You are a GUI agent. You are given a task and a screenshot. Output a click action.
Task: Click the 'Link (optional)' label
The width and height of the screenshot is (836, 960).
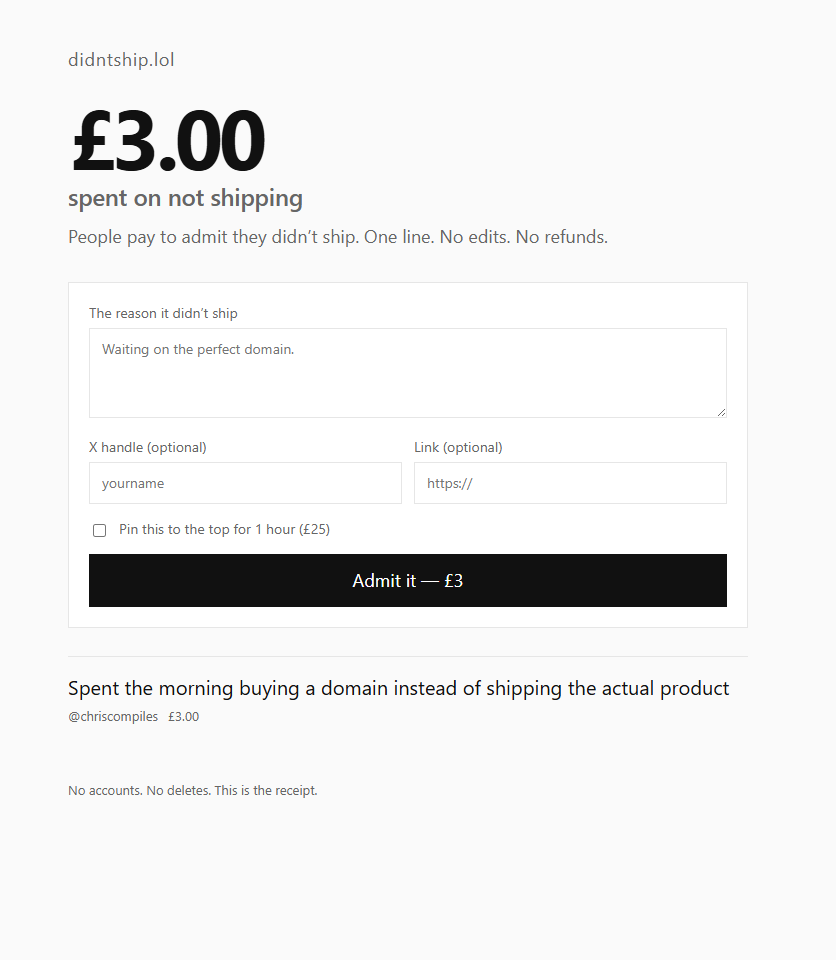pyautogui.click(x=458, y=448)
